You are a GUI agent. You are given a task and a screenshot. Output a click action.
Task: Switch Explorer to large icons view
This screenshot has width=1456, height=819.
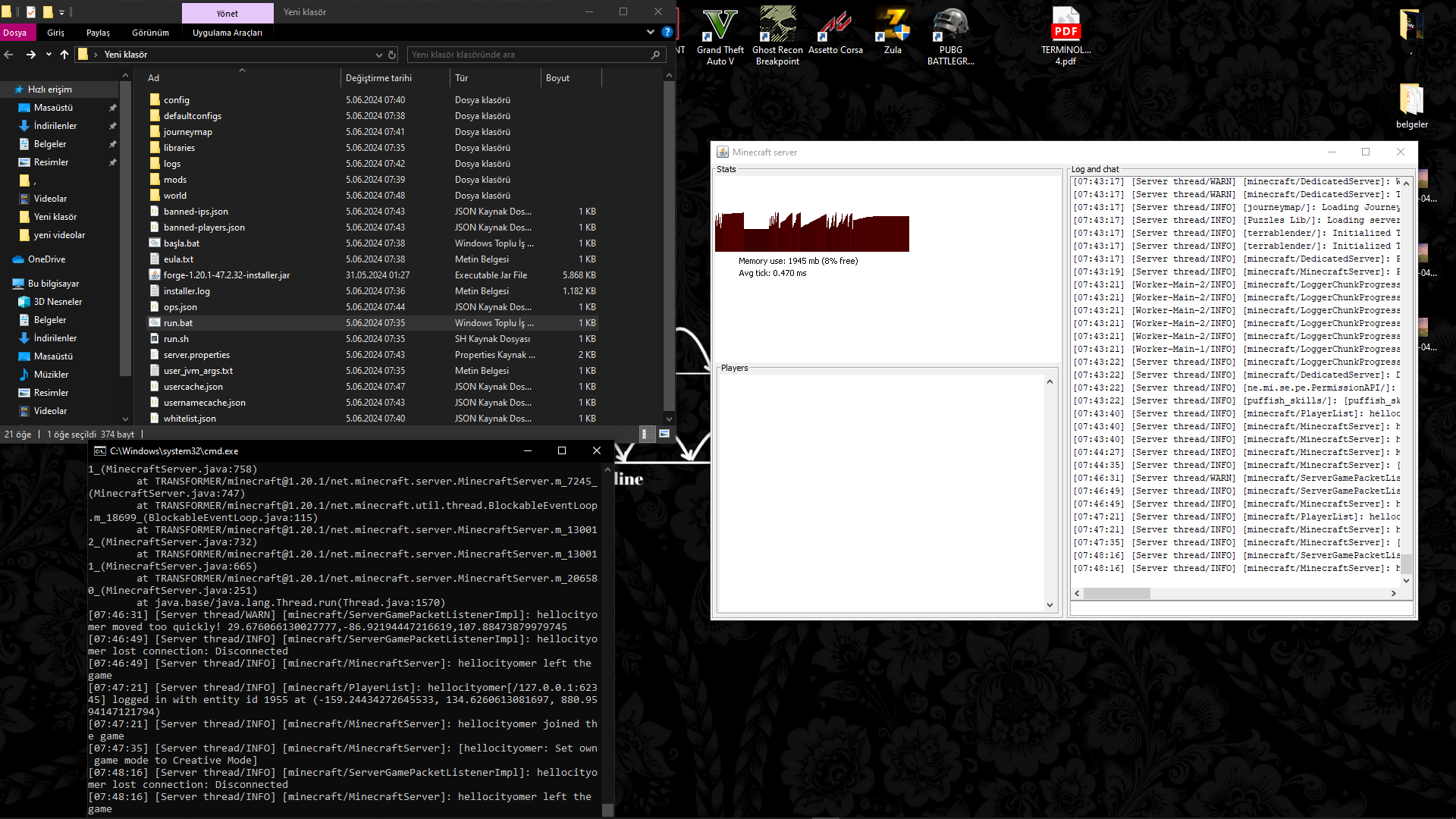coord(664,434)
